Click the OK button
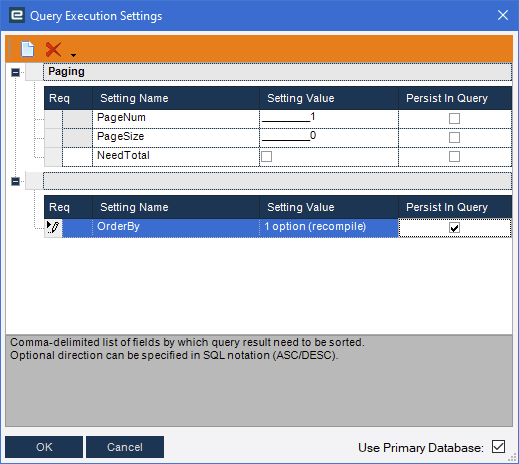519x464 pixels. tap(44, 447)
